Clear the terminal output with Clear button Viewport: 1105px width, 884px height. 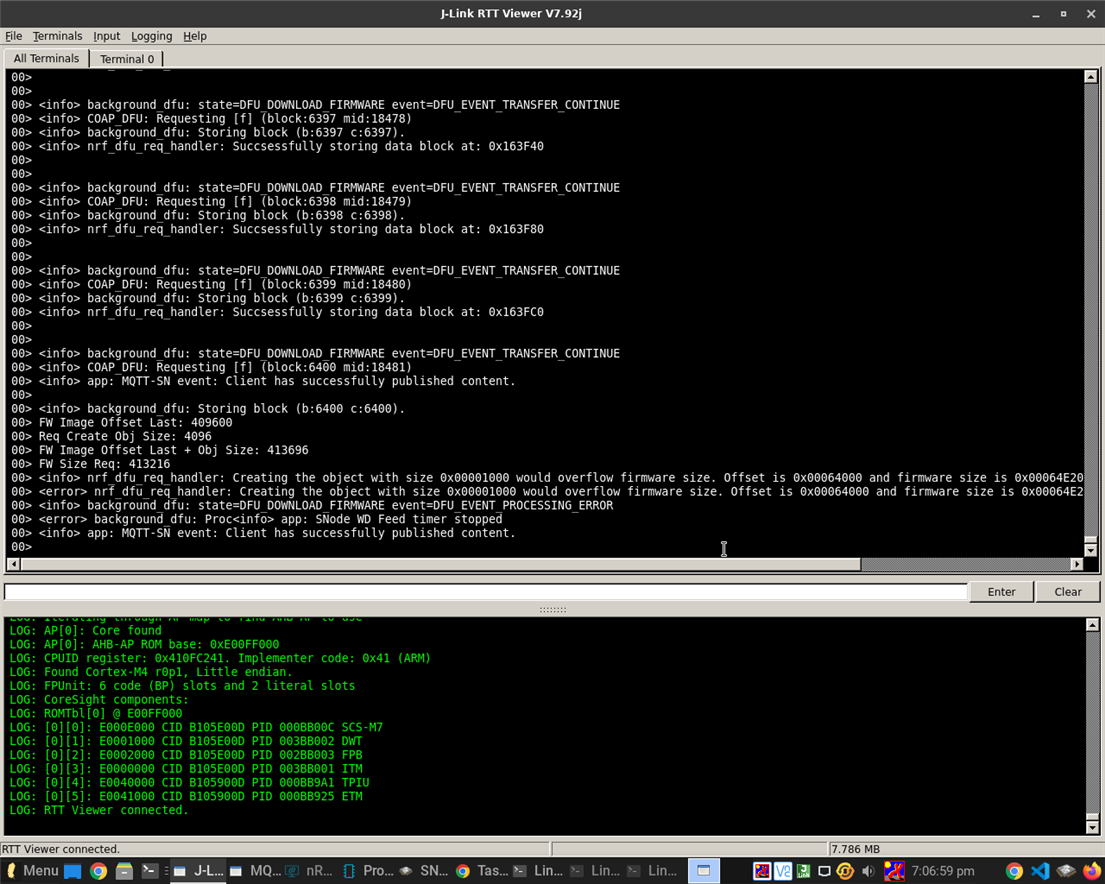pos(1068,591)
